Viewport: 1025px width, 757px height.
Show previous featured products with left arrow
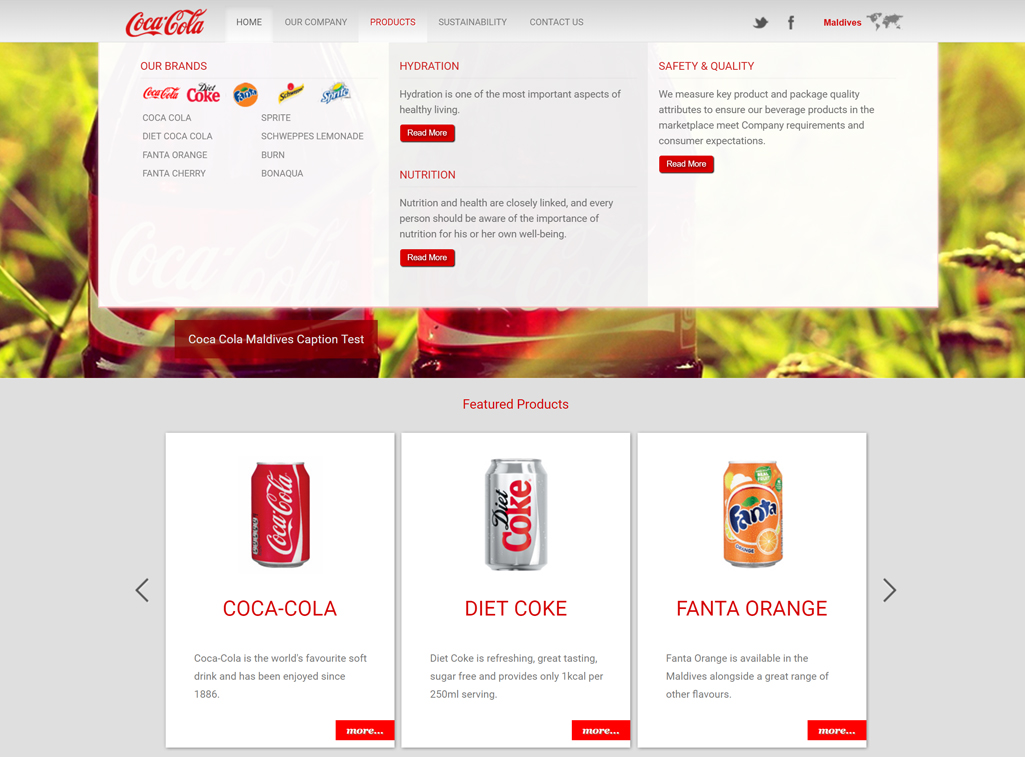(x=142, y=590)
